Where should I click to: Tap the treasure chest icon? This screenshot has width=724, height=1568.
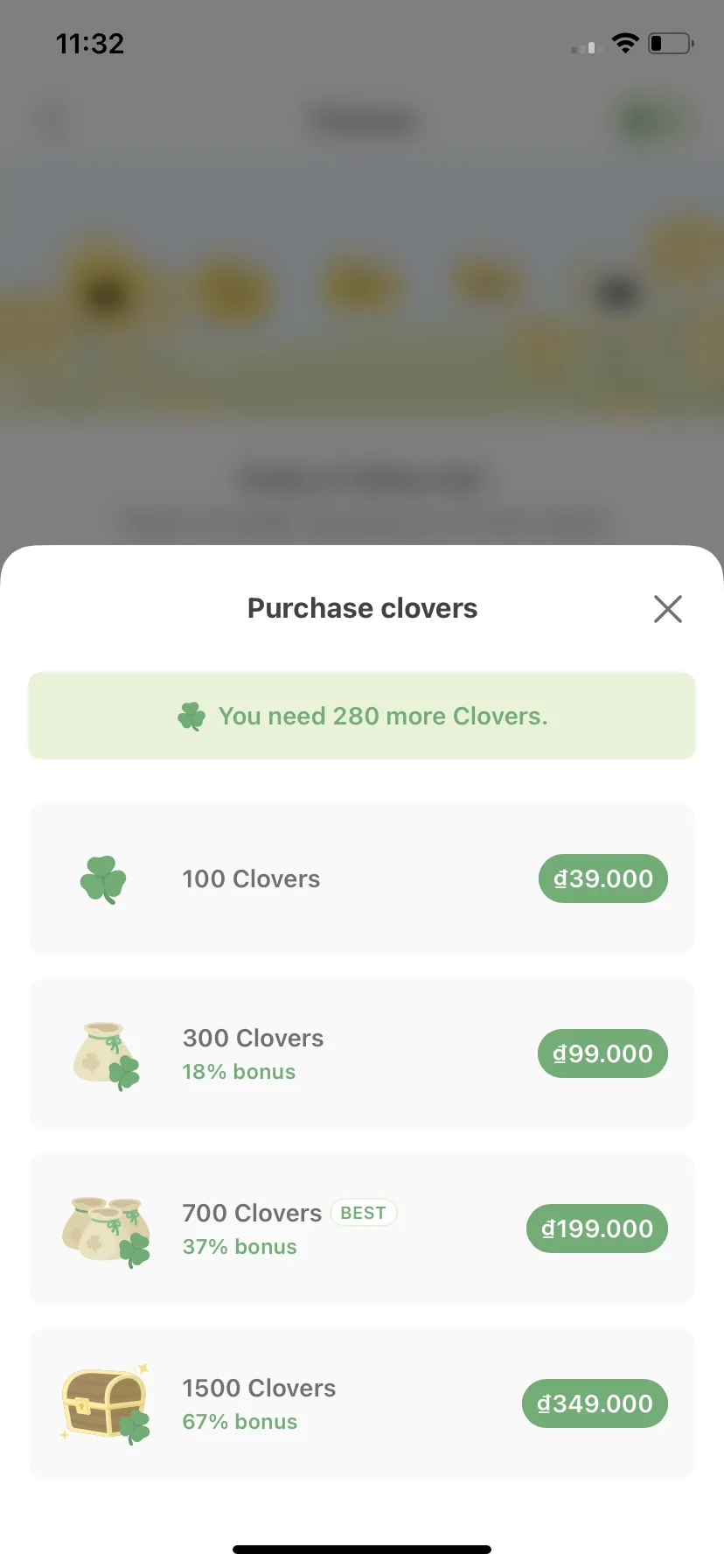tap(106, 1404)
